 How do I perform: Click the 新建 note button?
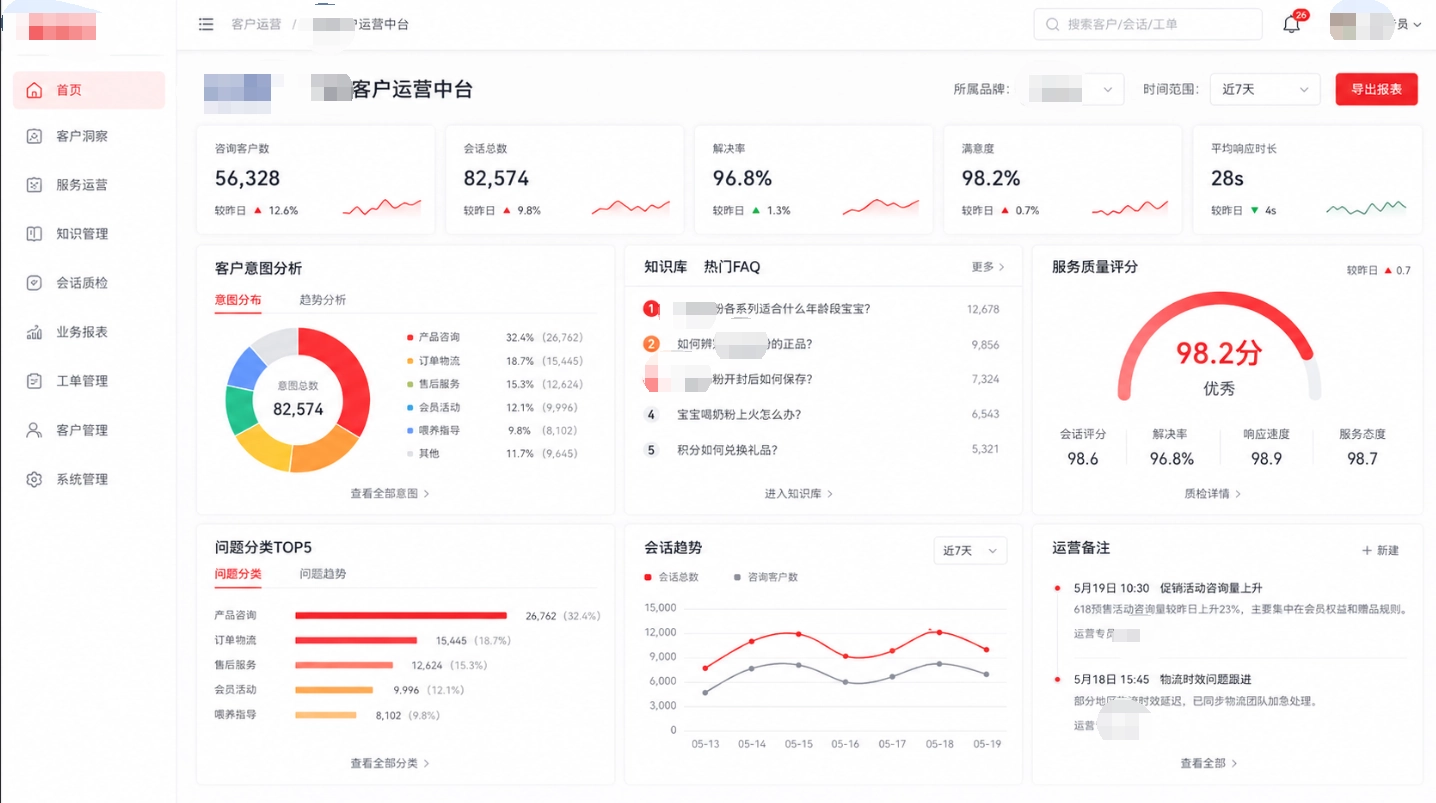click(x=1380, y=551)
